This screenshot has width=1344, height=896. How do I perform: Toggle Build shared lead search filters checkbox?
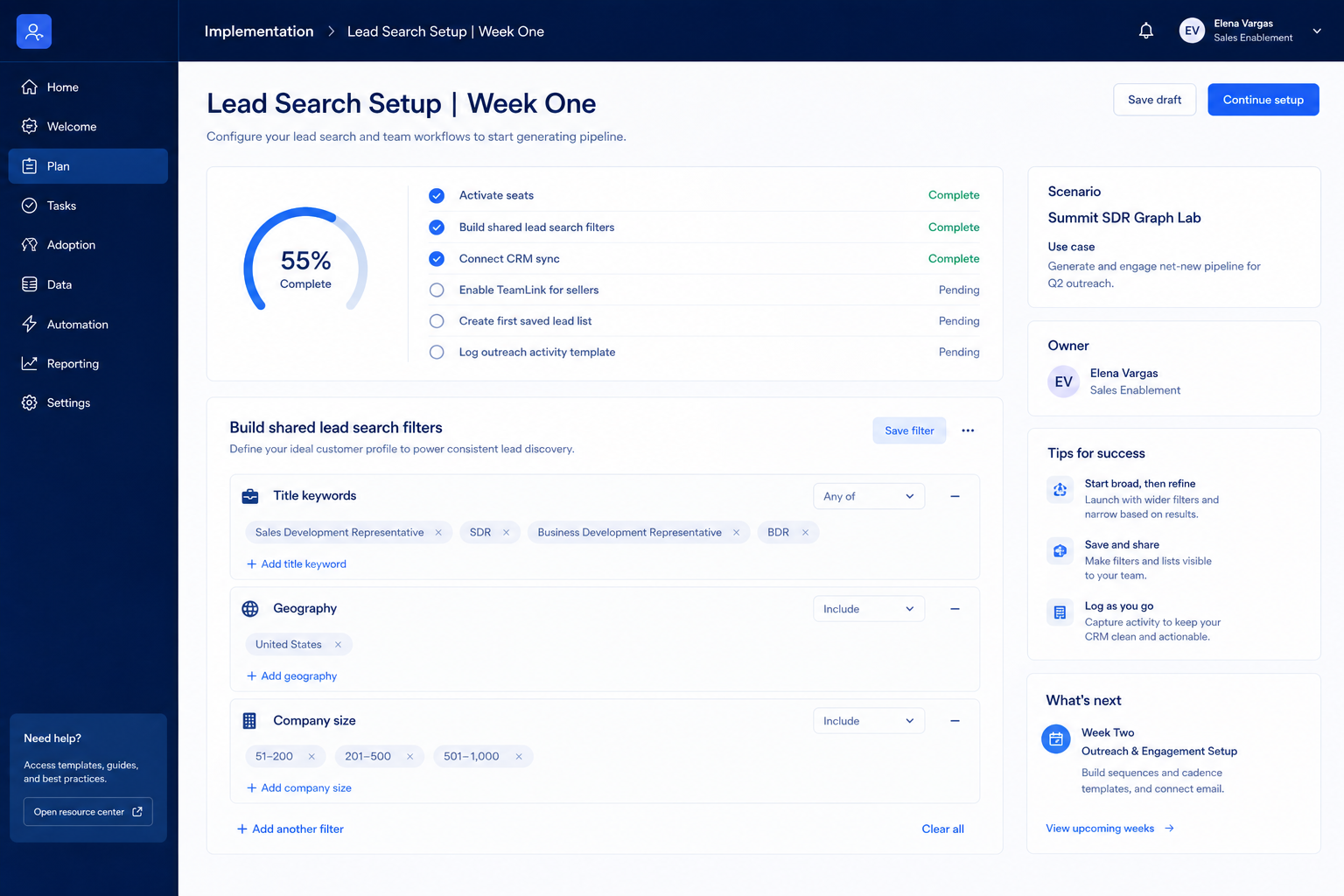pos(437,227)
